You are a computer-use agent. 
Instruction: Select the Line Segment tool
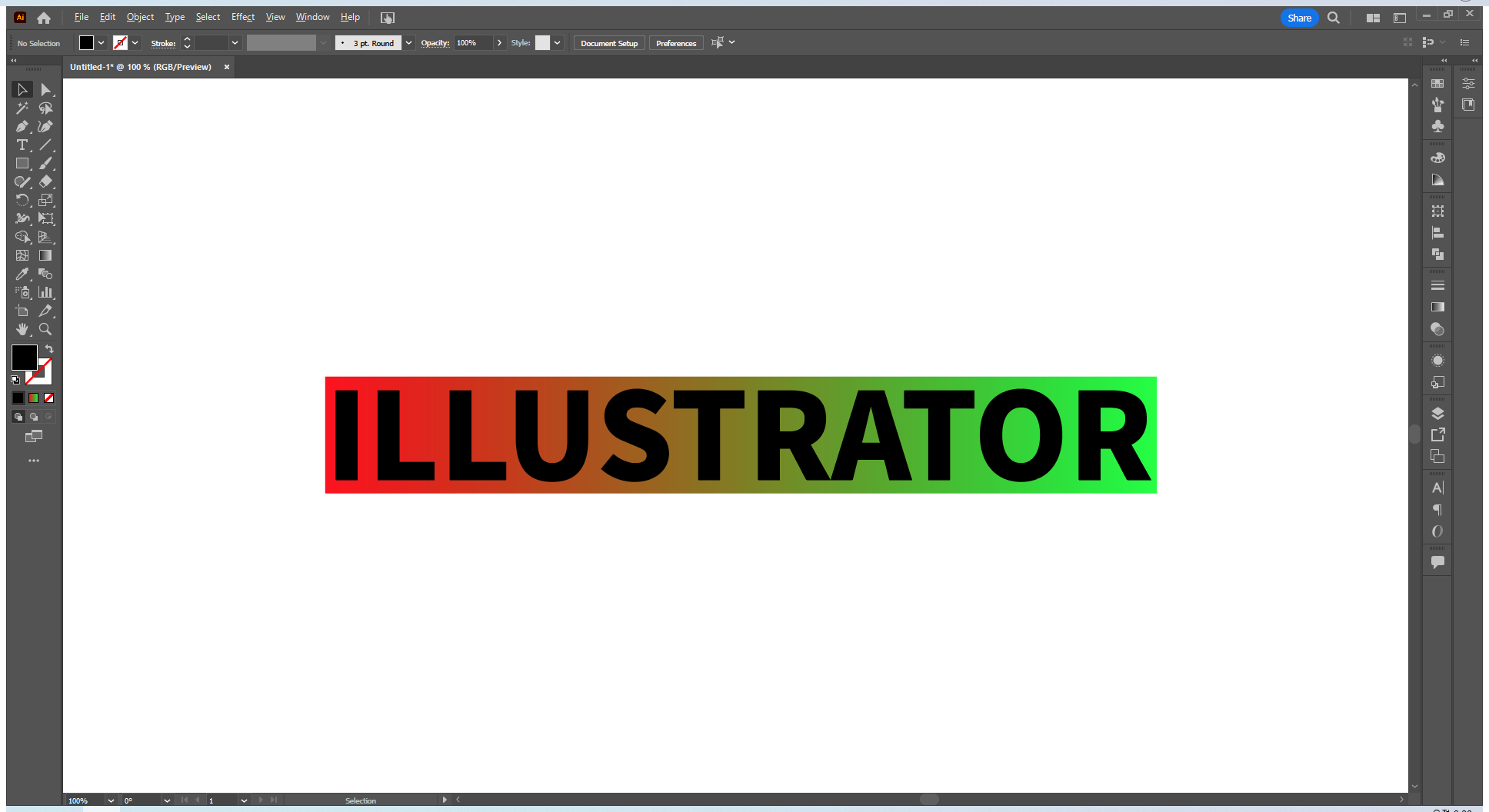(46, 145)
